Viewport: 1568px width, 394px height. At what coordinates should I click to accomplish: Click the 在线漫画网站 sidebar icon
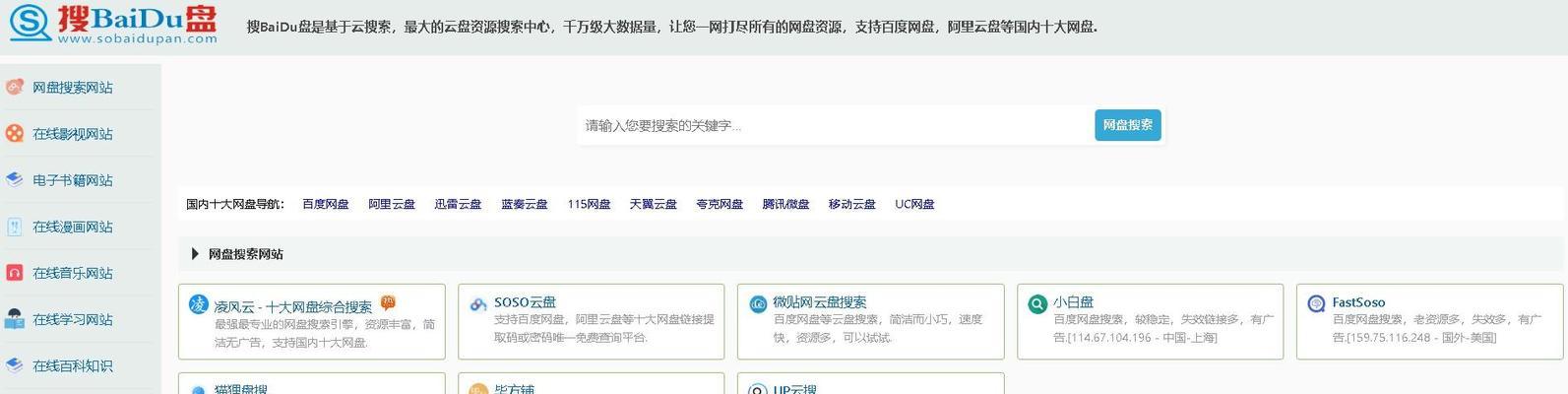(15, 227)
